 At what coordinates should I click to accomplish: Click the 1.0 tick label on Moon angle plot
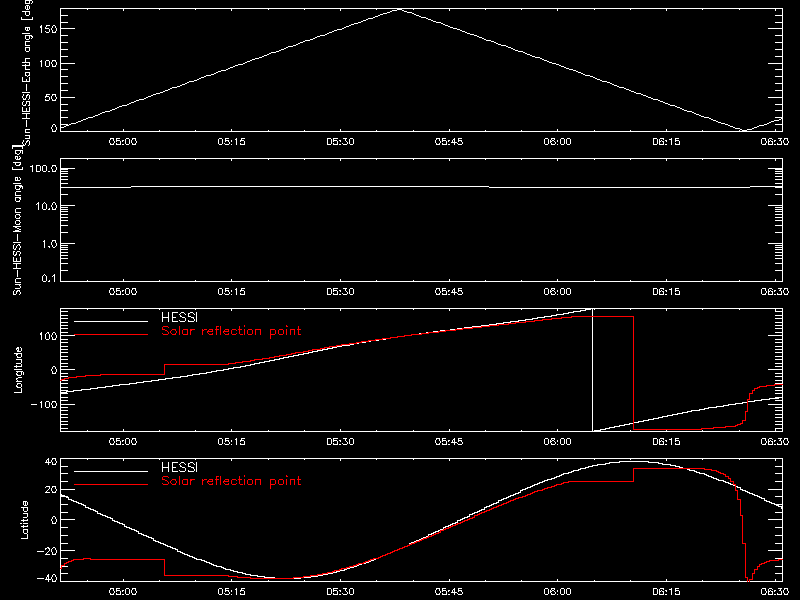coord(49,244)
